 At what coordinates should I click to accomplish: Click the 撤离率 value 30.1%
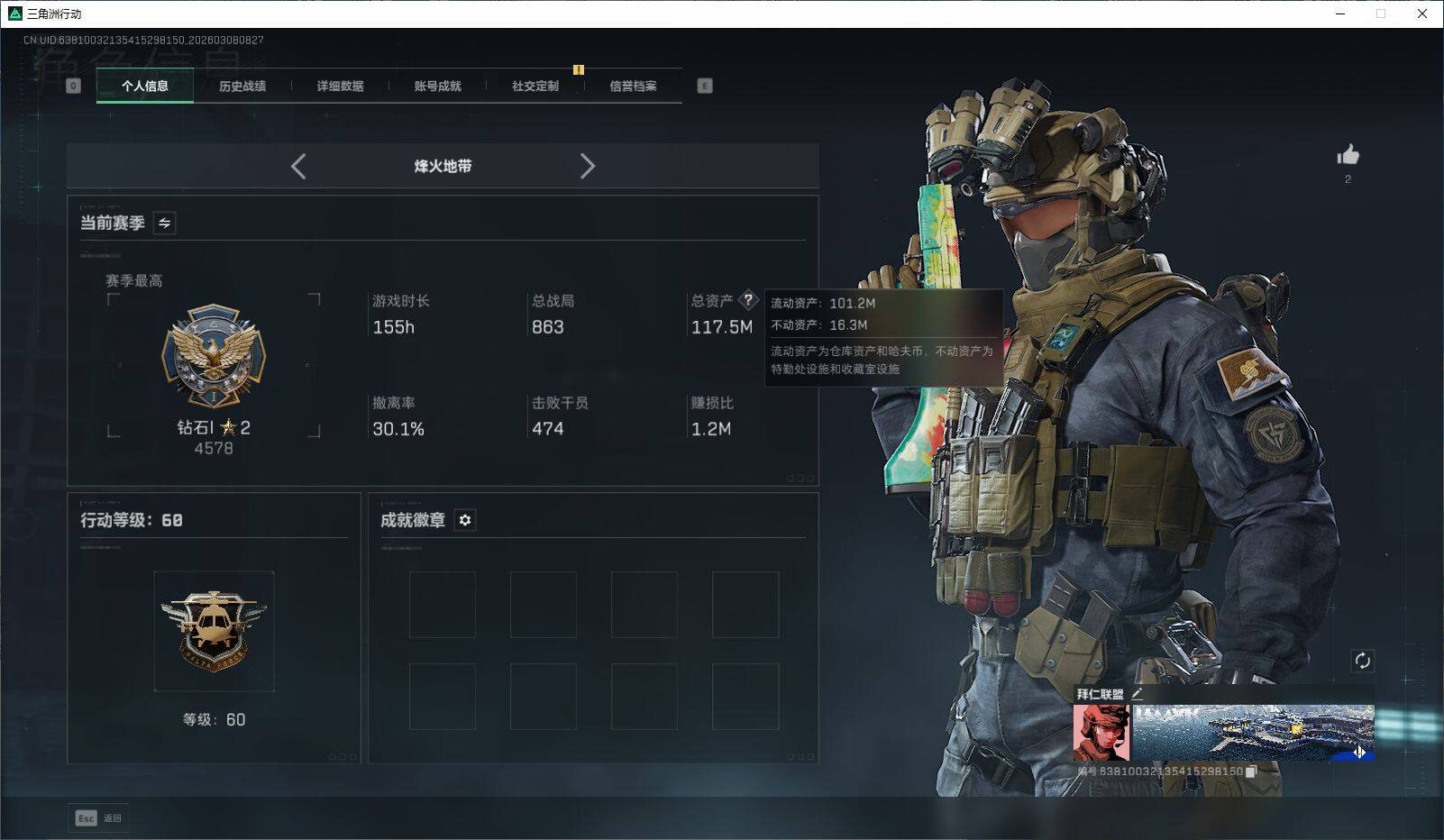pos(398,429)
